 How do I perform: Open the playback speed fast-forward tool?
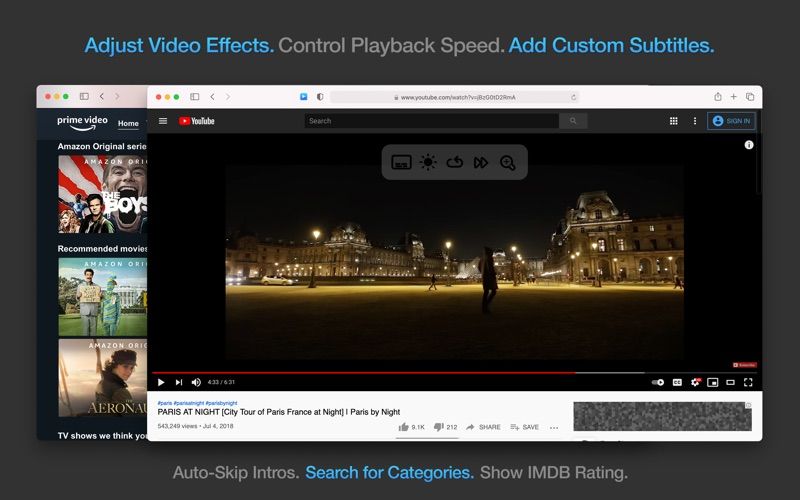[481, 163]
